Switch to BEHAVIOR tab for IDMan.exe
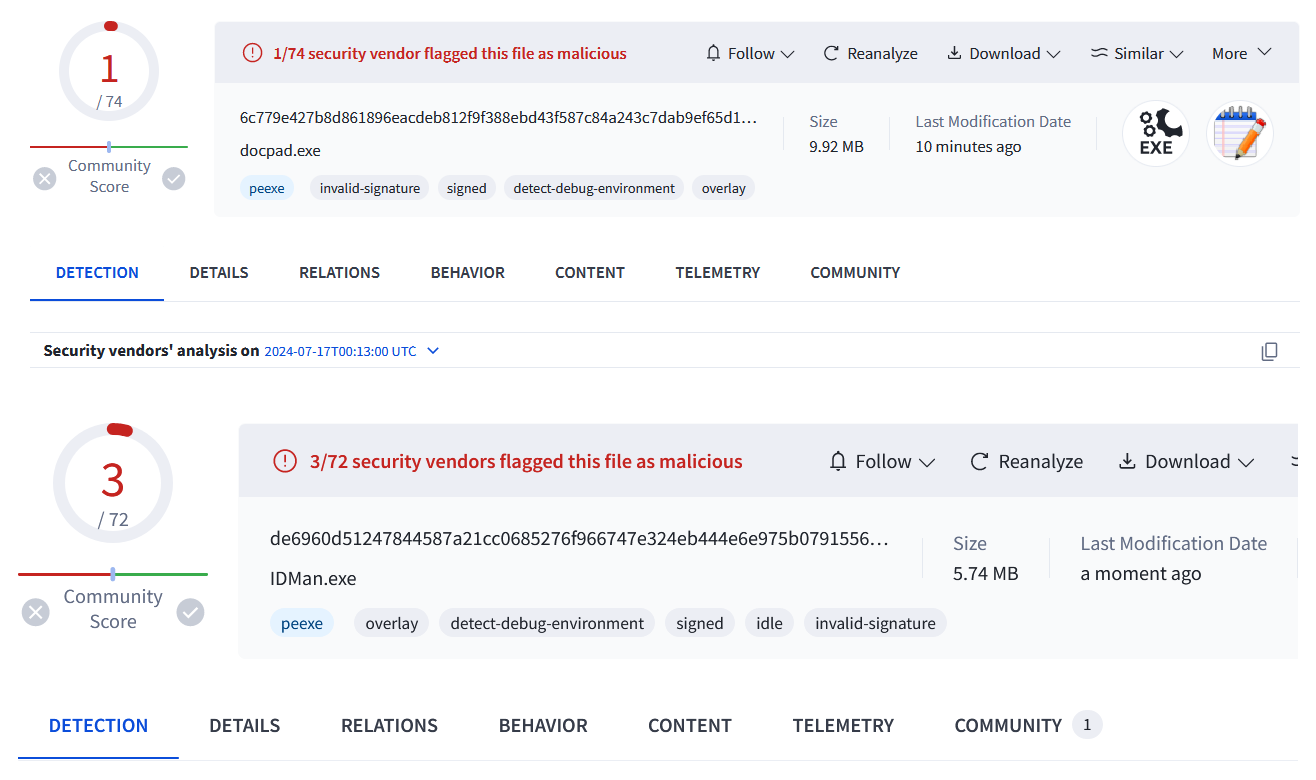Viewport: 1316px width, 780px height. [543, 726]
